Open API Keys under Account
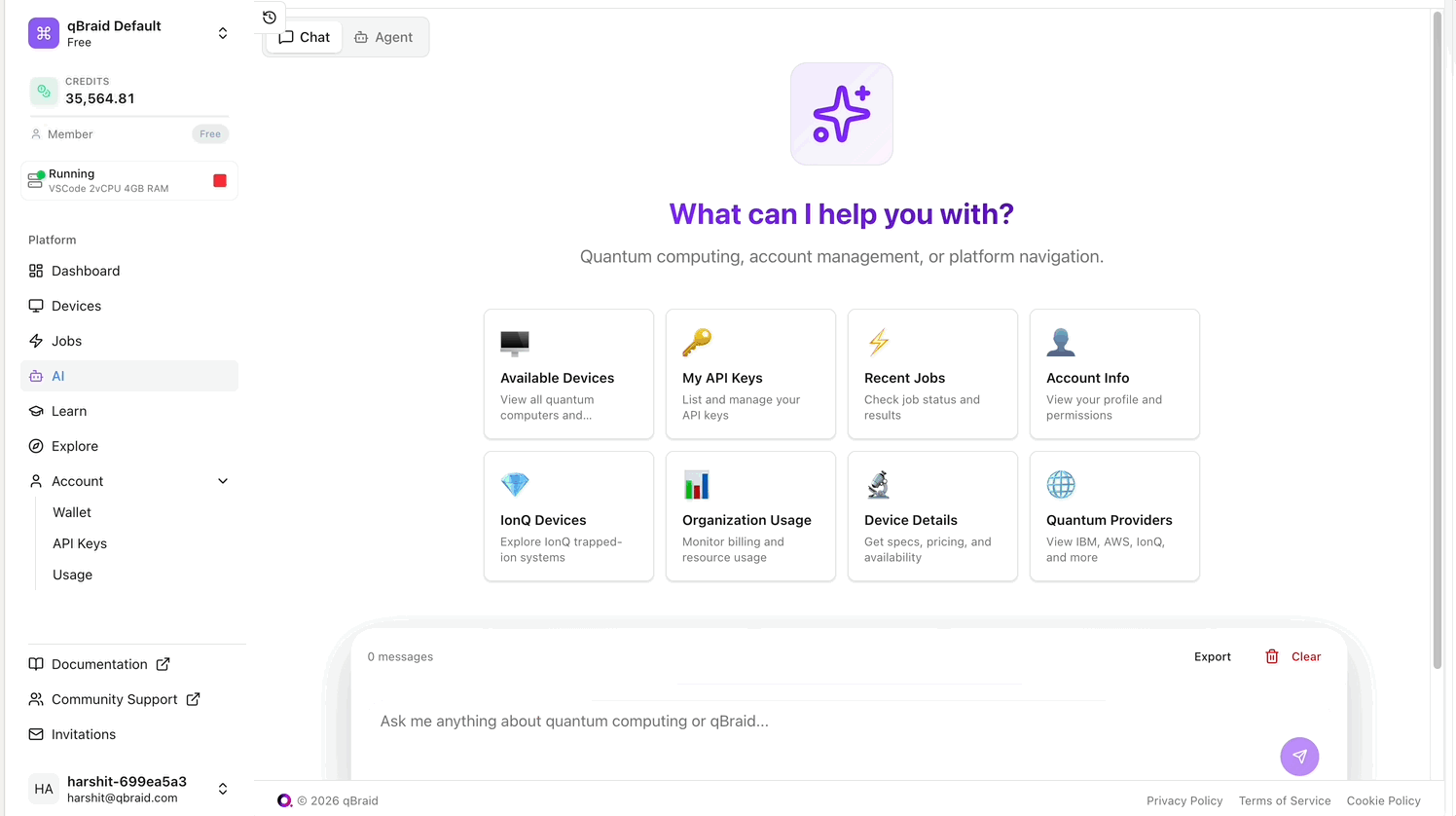 pyautogui.click(x=80, y=543)
